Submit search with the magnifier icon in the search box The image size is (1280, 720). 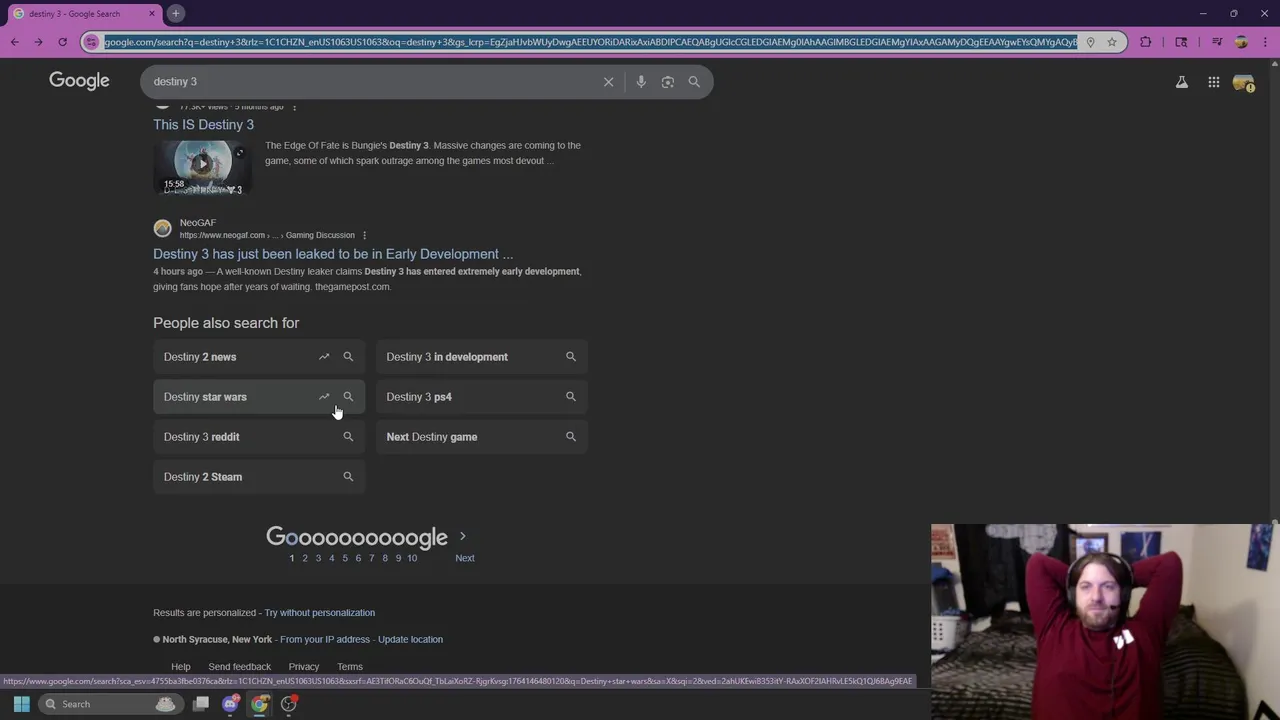tap(694, 82)
